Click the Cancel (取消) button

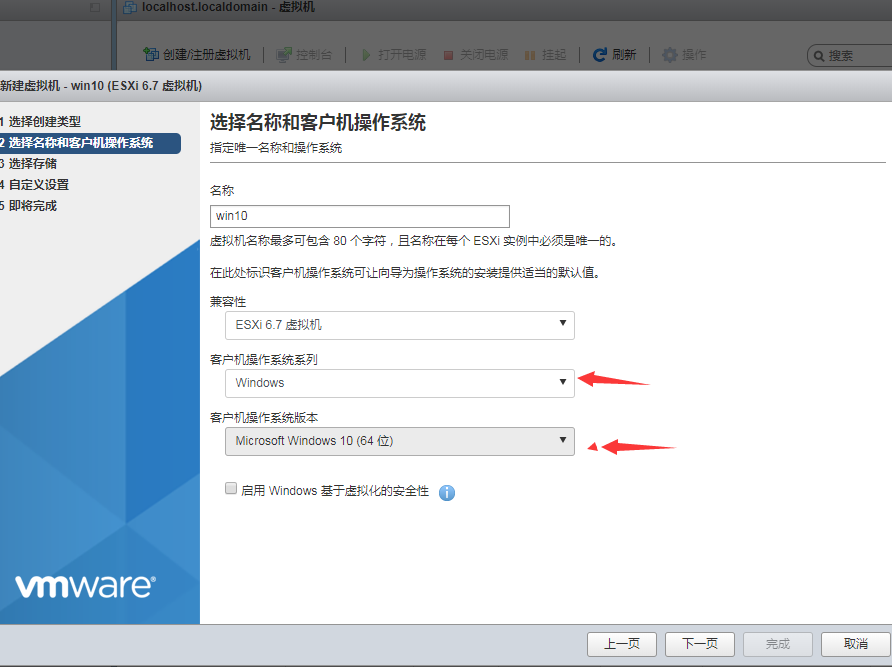(856, 644)
